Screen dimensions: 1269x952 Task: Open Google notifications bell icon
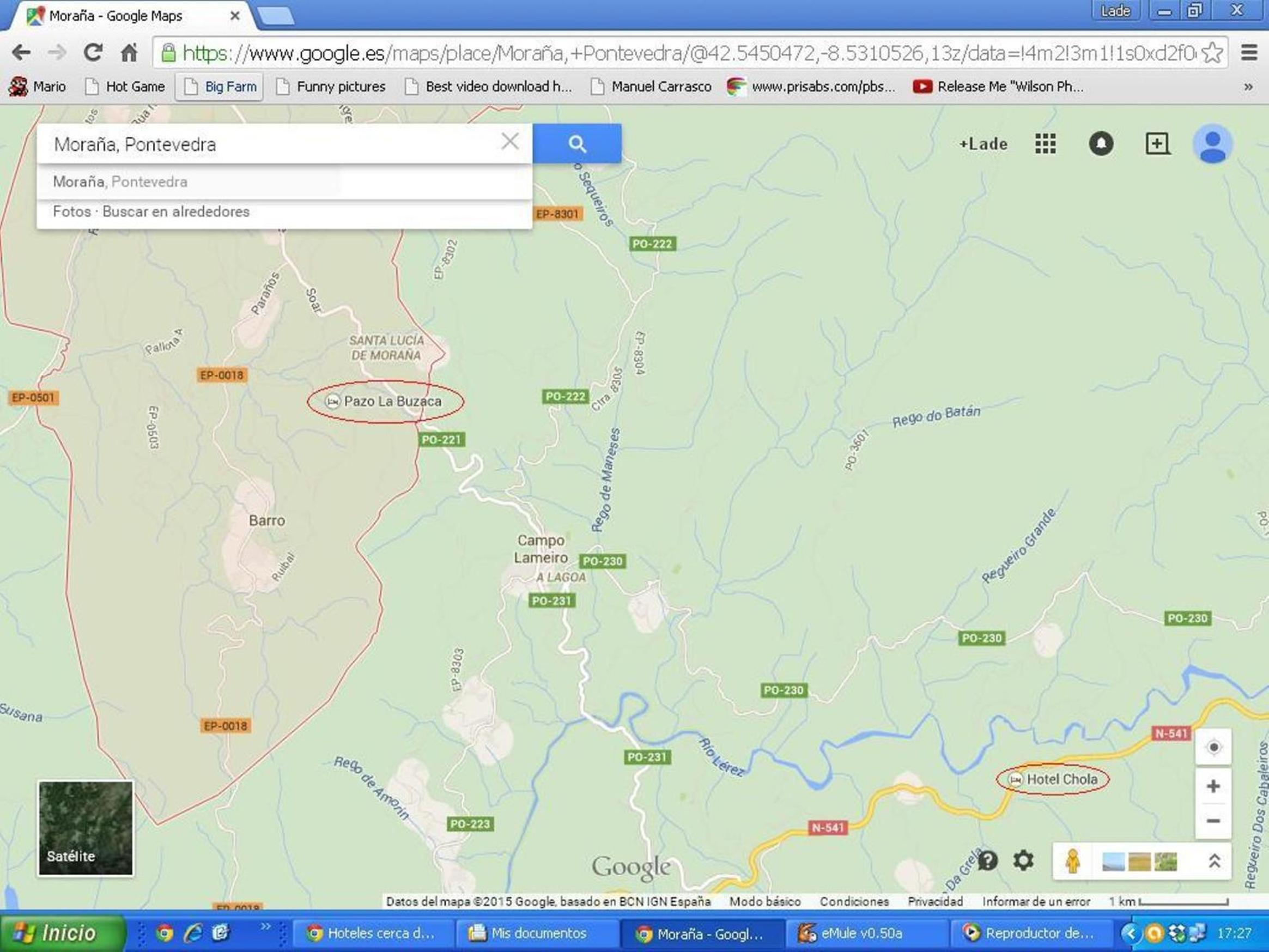(1101, 143)
